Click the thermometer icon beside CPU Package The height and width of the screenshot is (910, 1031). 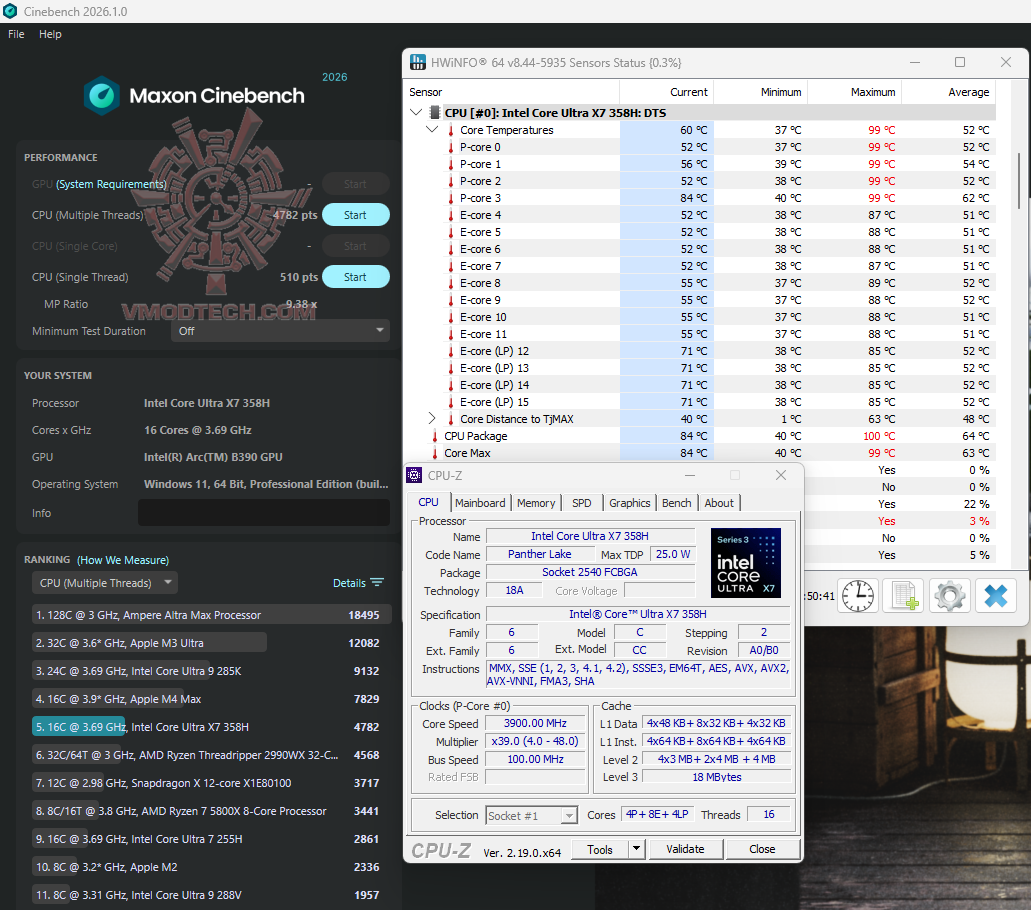[435, 436]
